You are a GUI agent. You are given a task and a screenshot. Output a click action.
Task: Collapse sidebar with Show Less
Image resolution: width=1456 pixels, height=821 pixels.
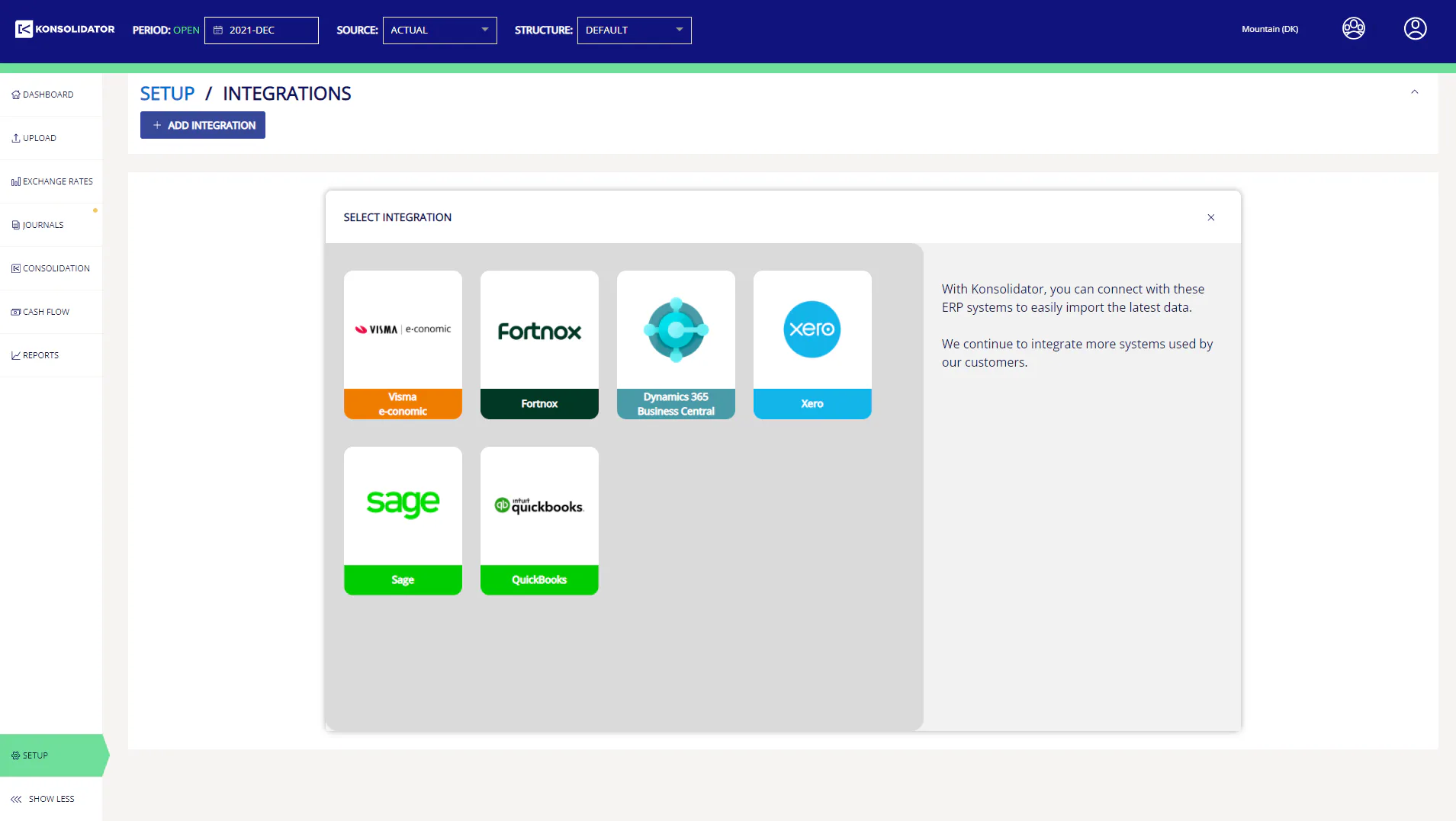(43, 799)
